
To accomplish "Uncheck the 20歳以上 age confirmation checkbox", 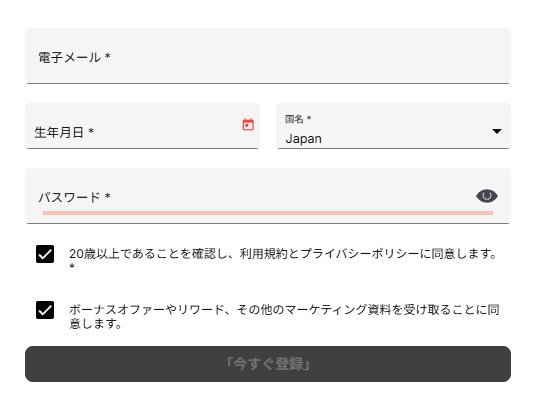I will pos(45,254).
